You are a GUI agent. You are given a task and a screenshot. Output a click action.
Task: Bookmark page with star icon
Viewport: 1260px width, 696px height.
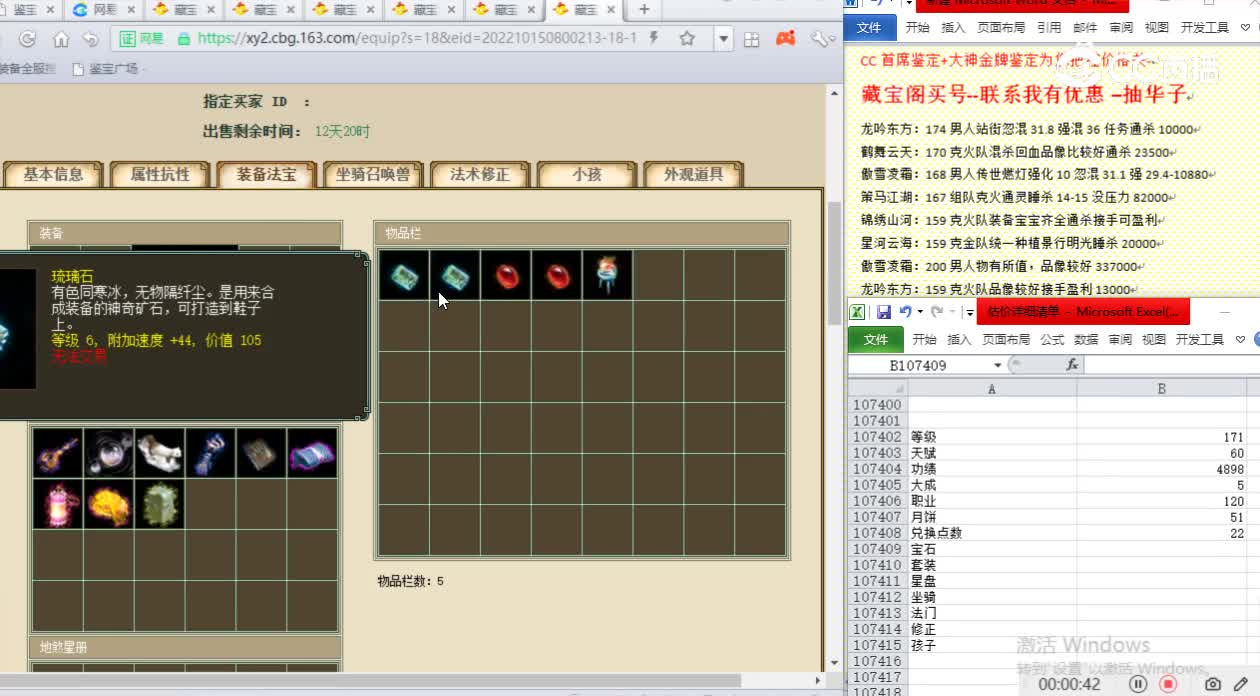click(x=687, y=39)
